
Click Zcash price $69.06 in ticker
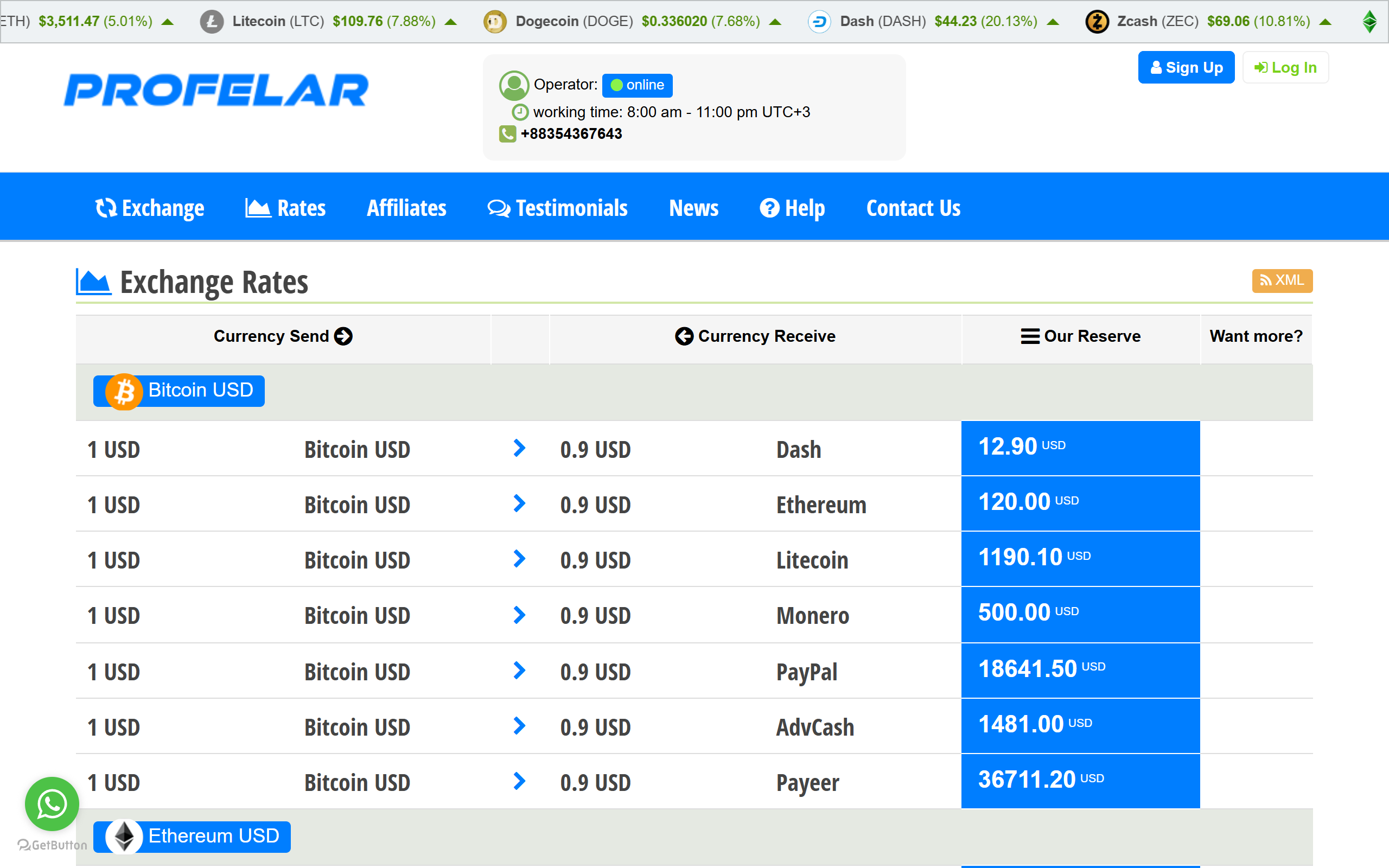pos(1228,22)
